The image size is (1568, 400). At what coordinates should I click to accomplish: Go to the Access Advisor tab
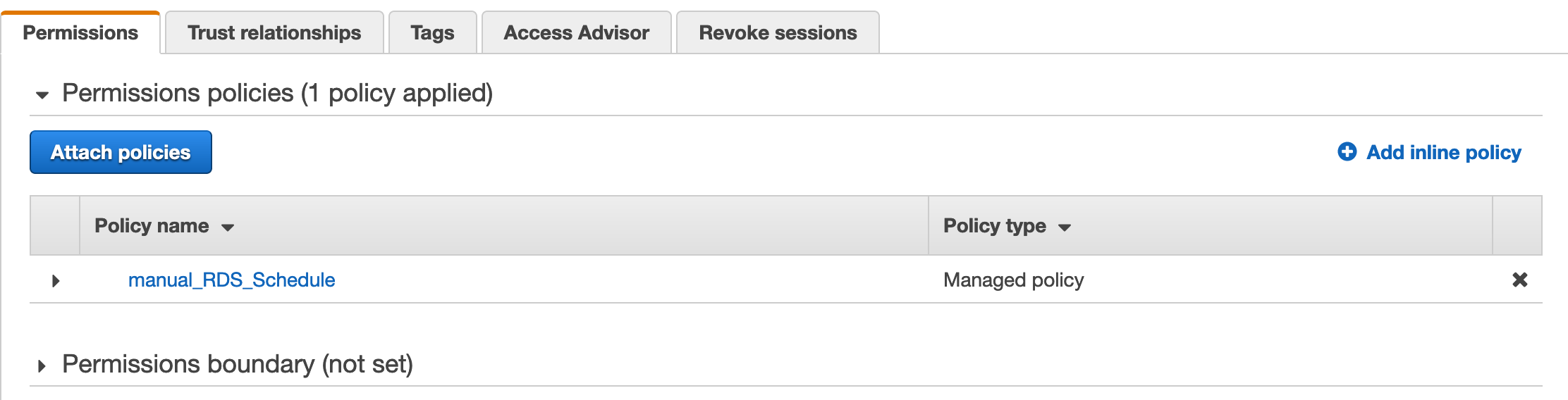(576, 33)
